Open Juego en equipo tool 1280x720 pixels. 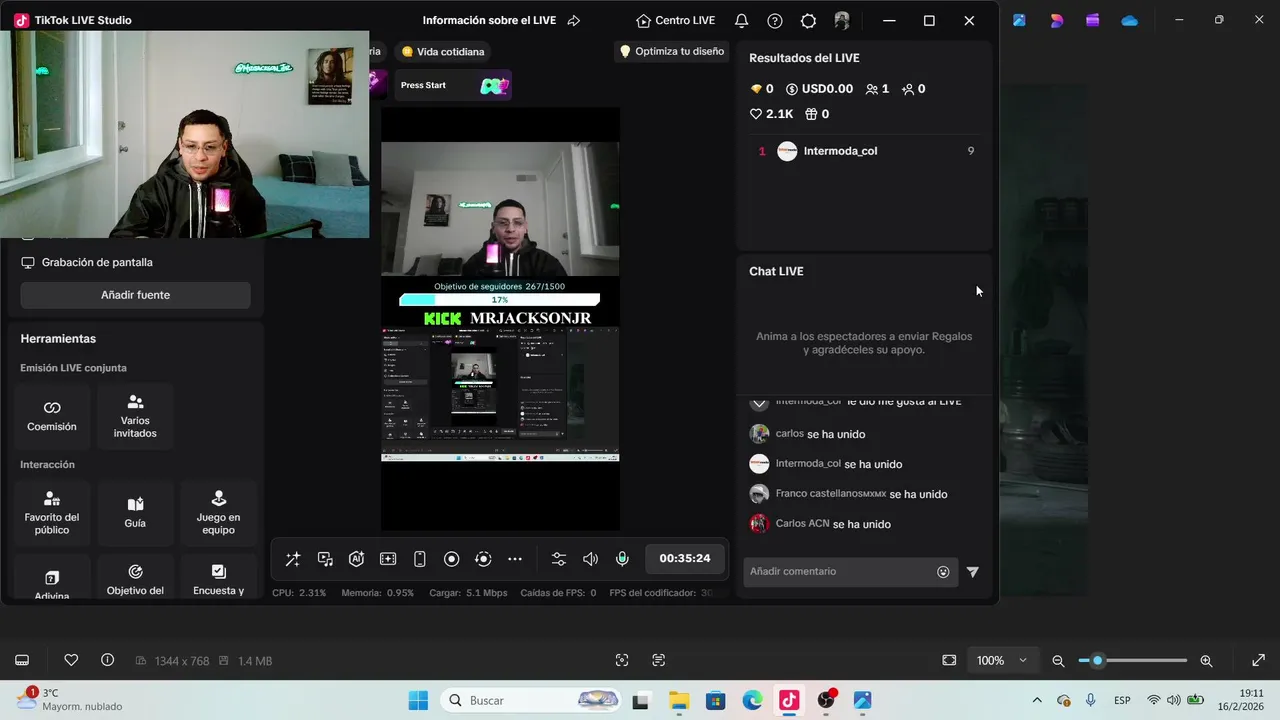[219, 513]
